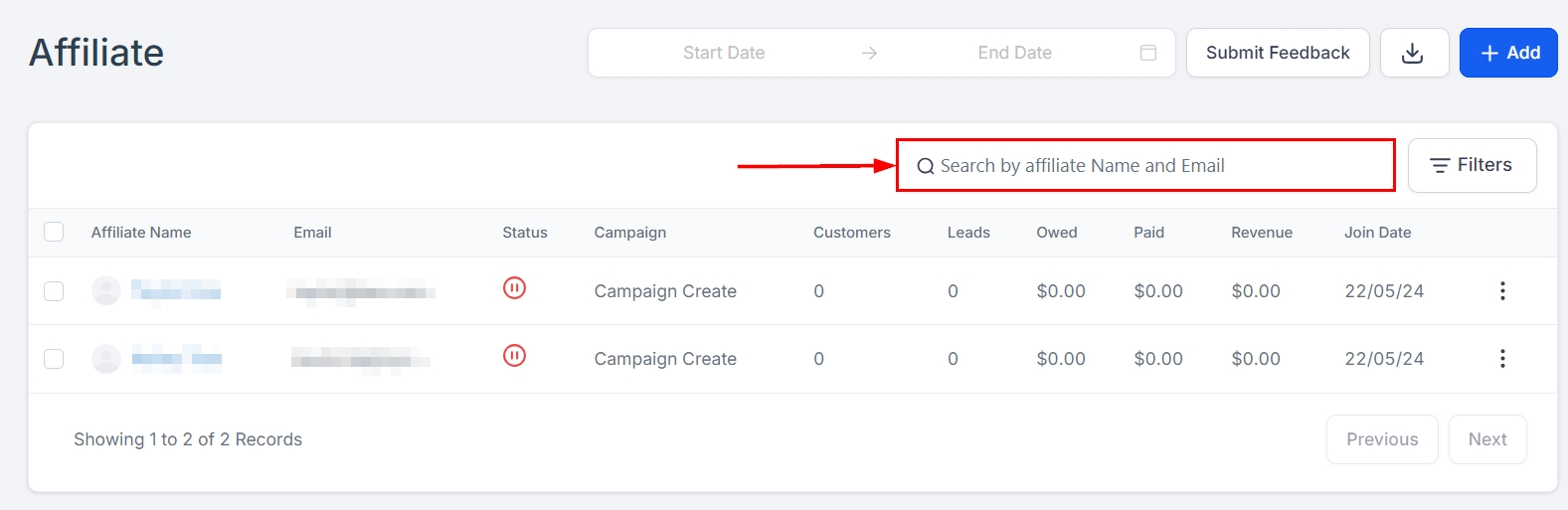Click the blue Add button
Viewport: 1568px width, 510px height.
tap(1508, 53)
